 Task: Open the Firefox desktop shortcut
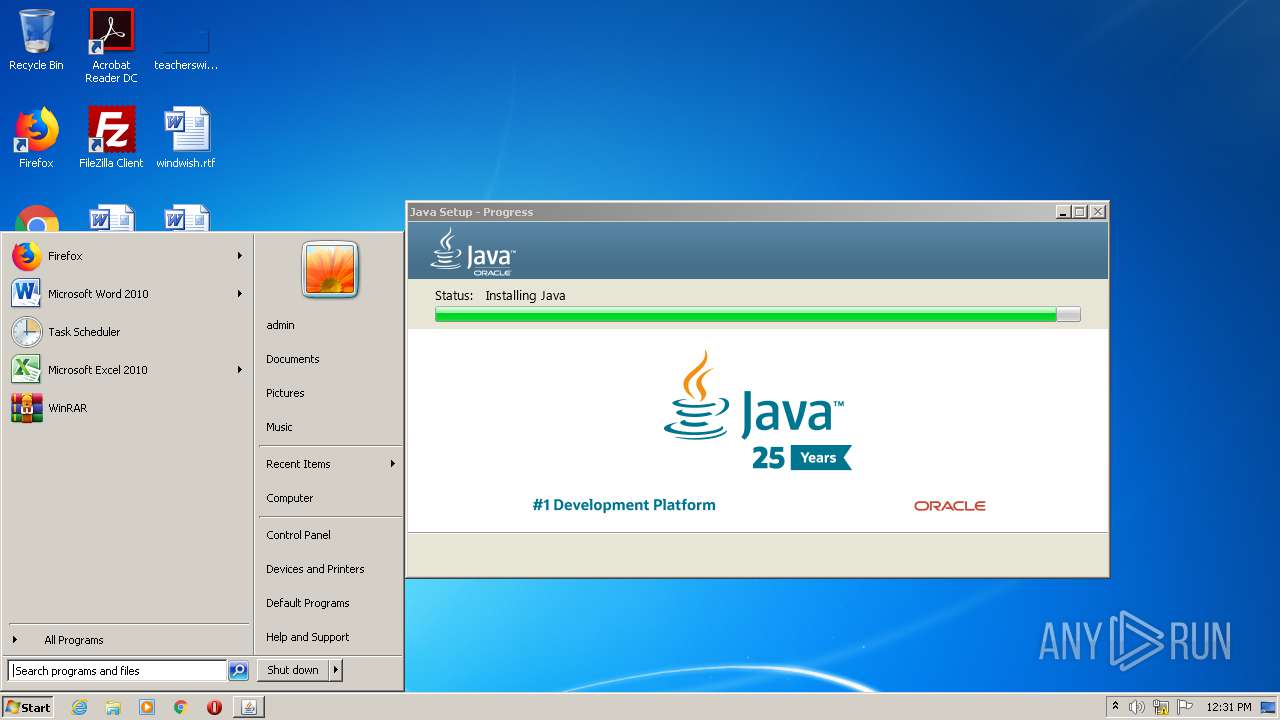[36, 138]
